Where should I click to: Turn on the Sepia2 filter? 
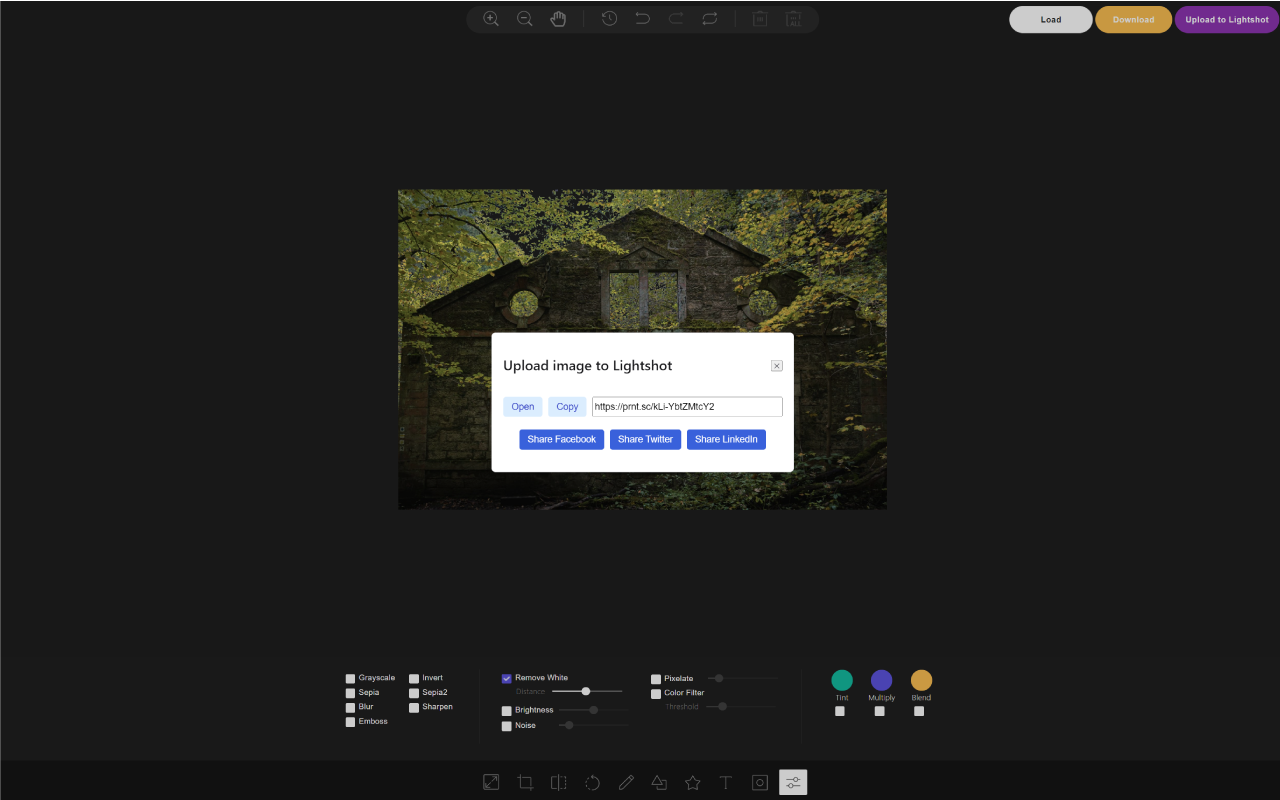[413, 691]
